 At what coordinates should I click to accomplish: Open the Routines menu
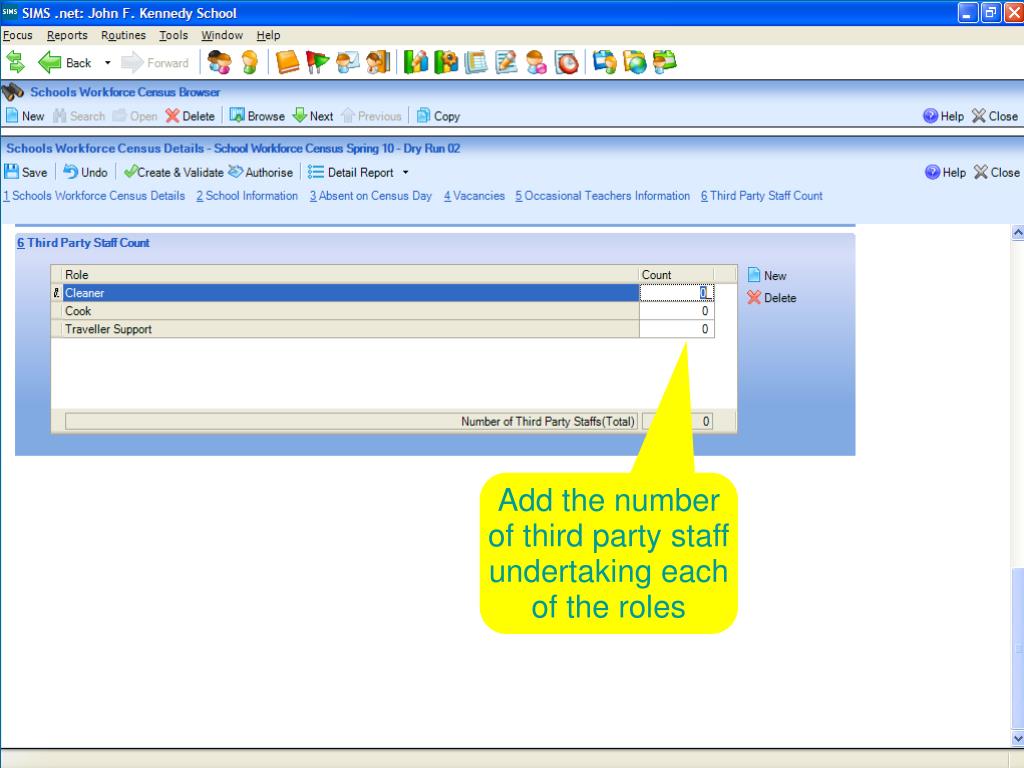(x=123, y=35)
